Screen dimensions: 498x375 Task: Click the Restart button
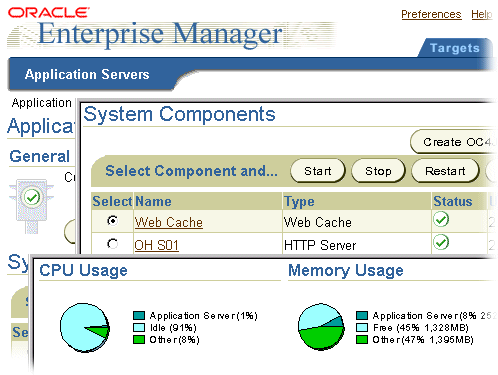445,171
